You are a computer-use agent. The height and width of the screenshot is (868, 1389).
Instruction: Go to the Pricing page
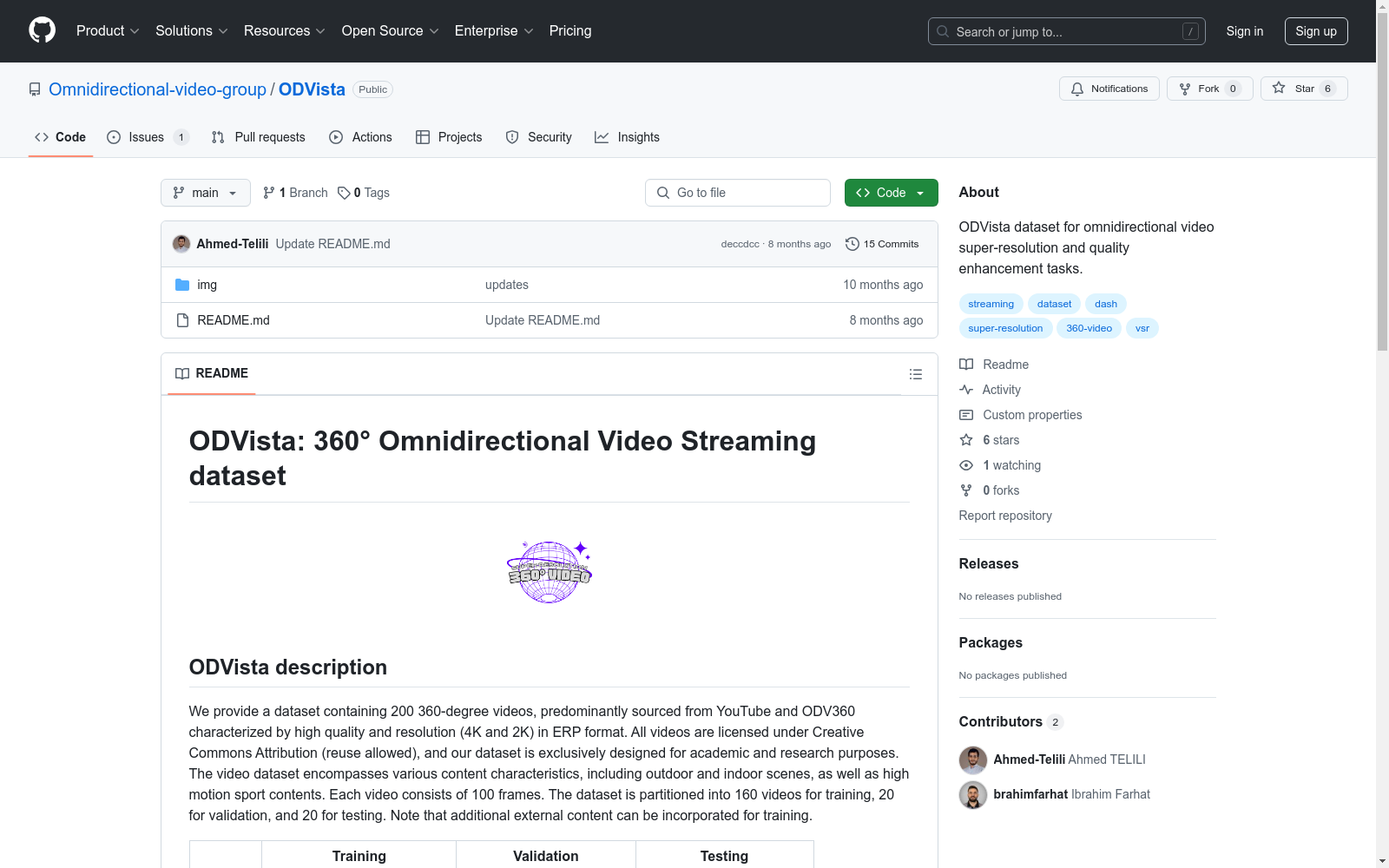570,30
